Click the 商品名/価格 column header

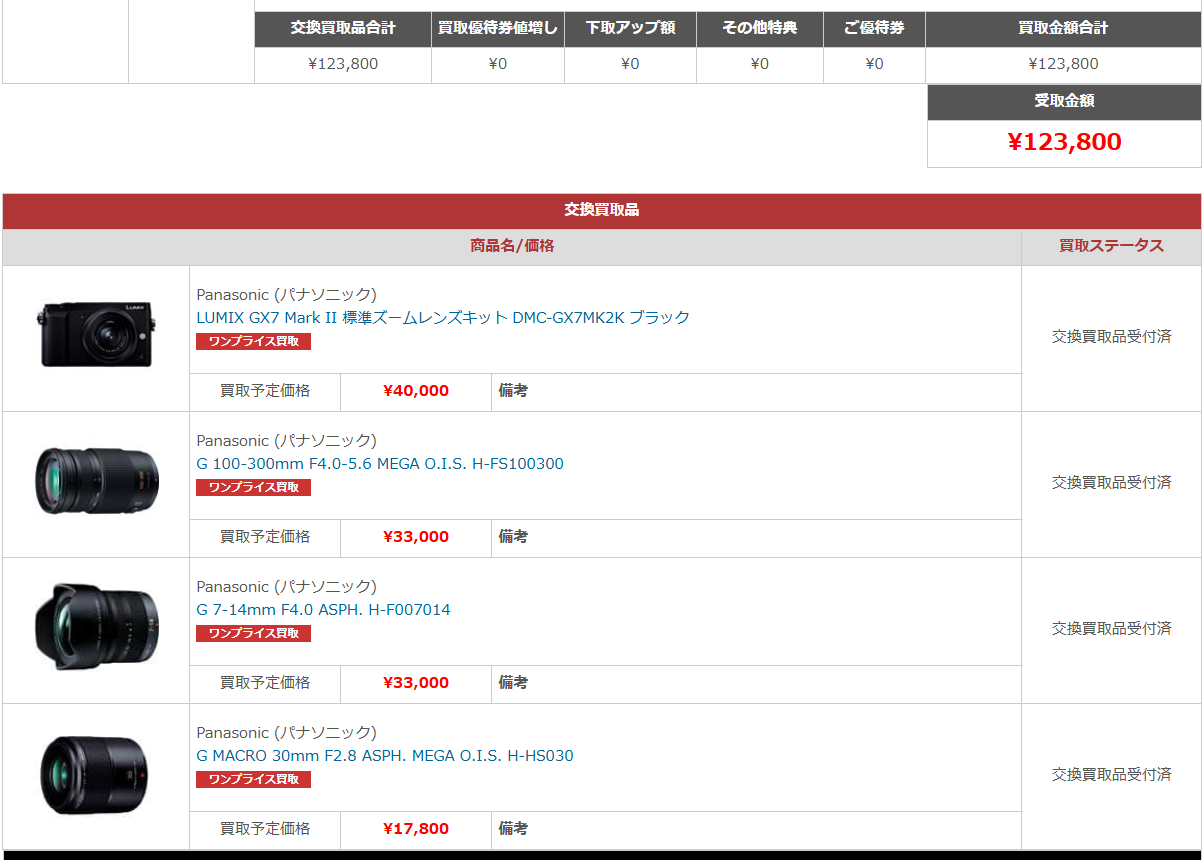[512, 246]
